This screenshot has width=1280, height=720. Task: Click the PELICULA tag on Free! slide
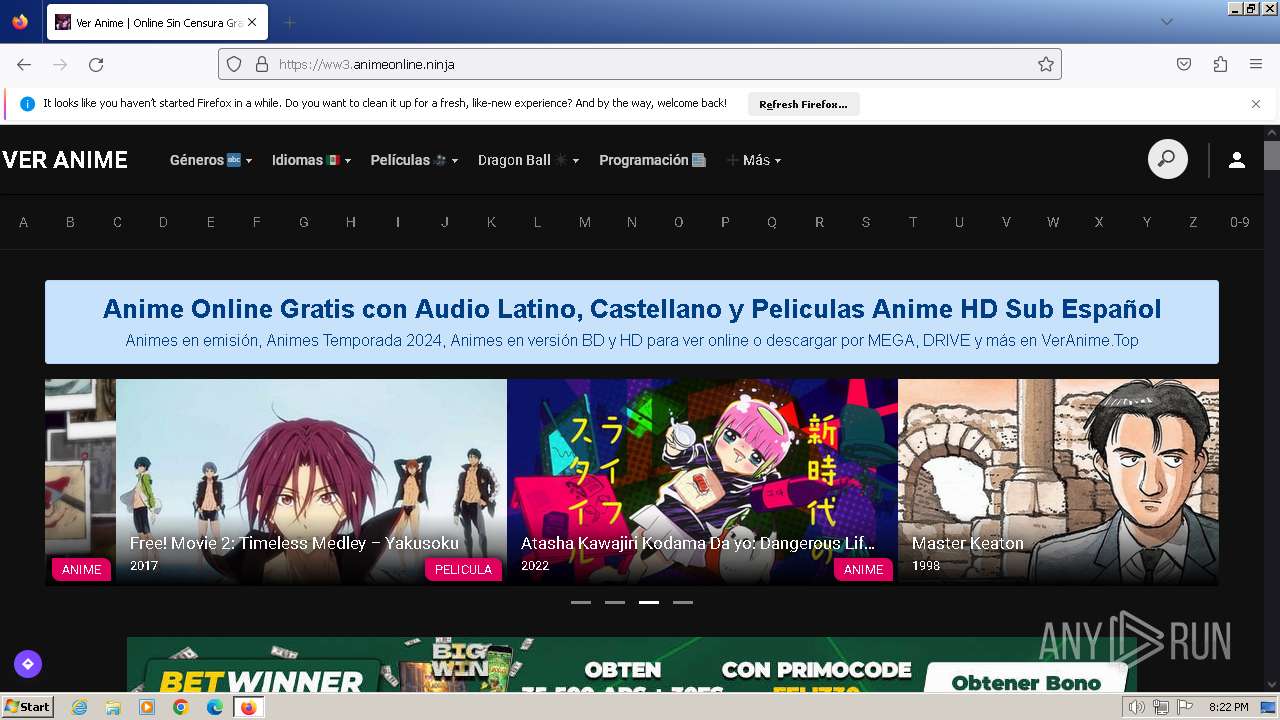tap(463, 569)
